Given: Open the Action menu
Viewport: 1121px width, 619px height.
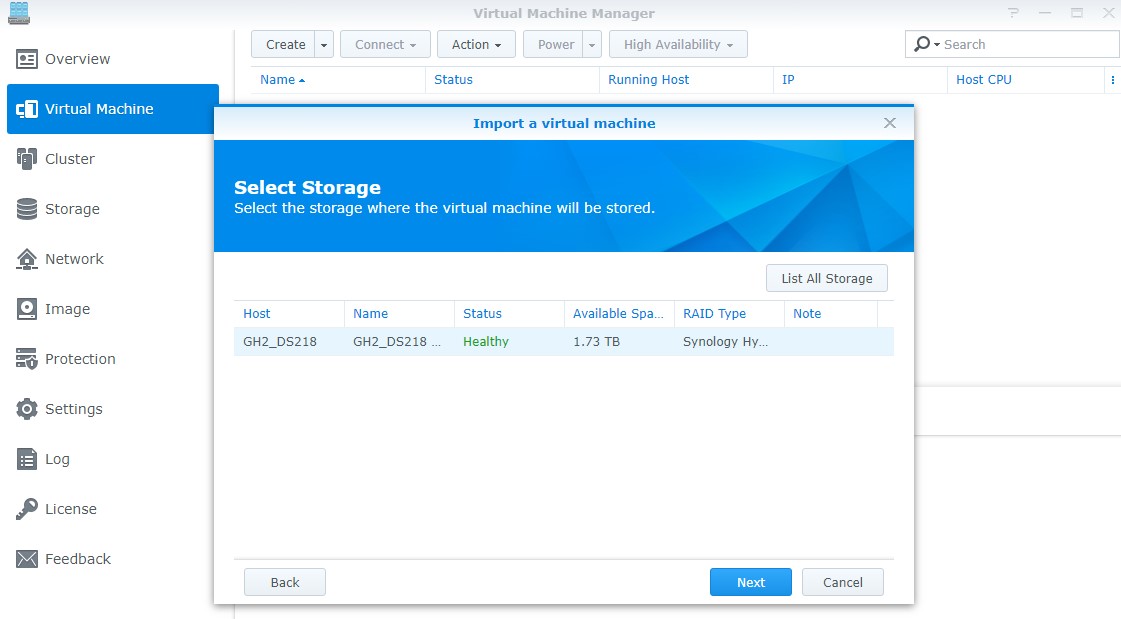Looking at the screenshot, I should [475, 44].
